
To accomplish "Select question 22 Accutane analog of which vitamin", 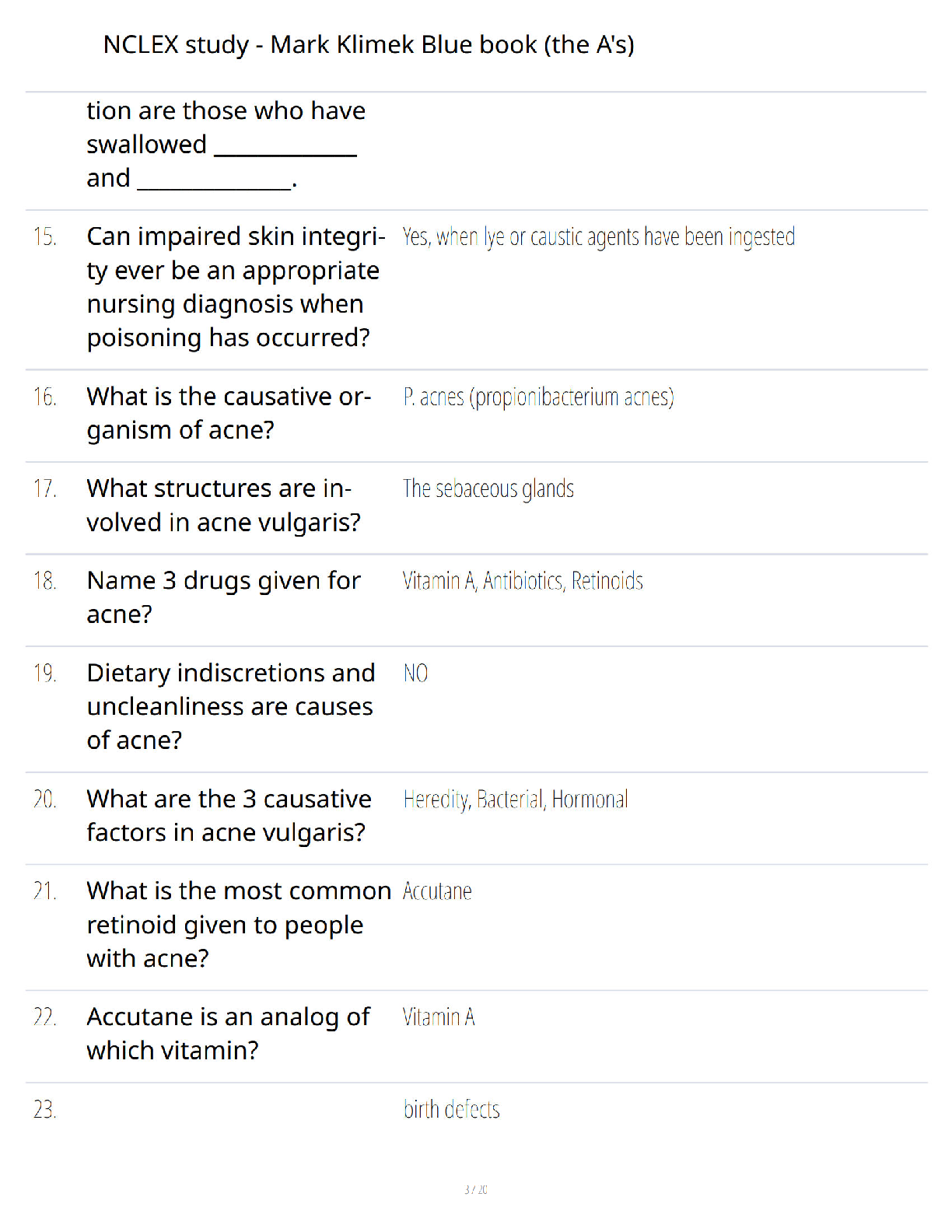I will (x=228, y=1034).
